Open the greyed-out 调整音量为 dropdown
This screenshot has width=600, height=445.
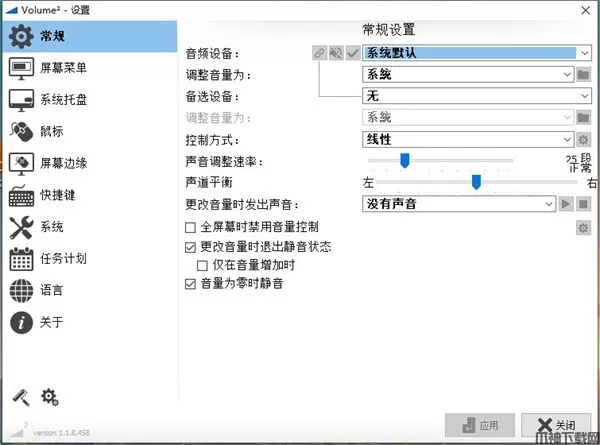pyautogui.click(x=468, y=117)
